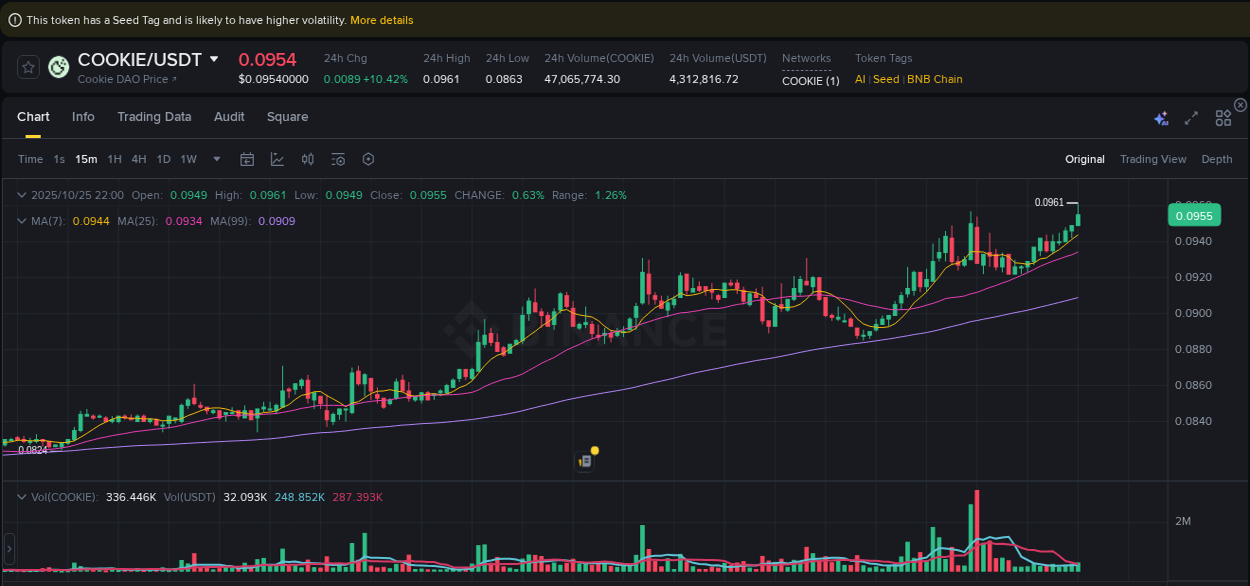Image resolution: width=1250 pixels, height=586 pixels.
Task: Switch chart style using the line-chart icon
Action: [277, 159]
